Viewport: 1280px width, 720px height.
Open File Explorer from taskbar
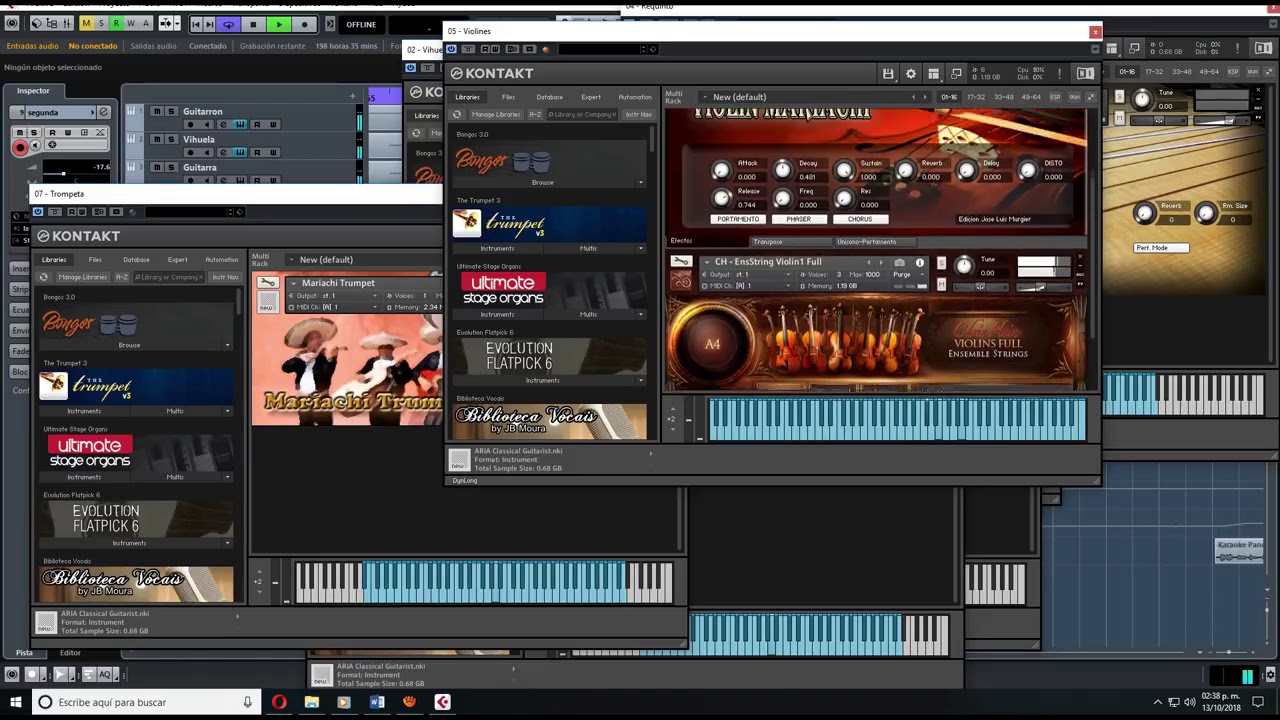[312, 702]
